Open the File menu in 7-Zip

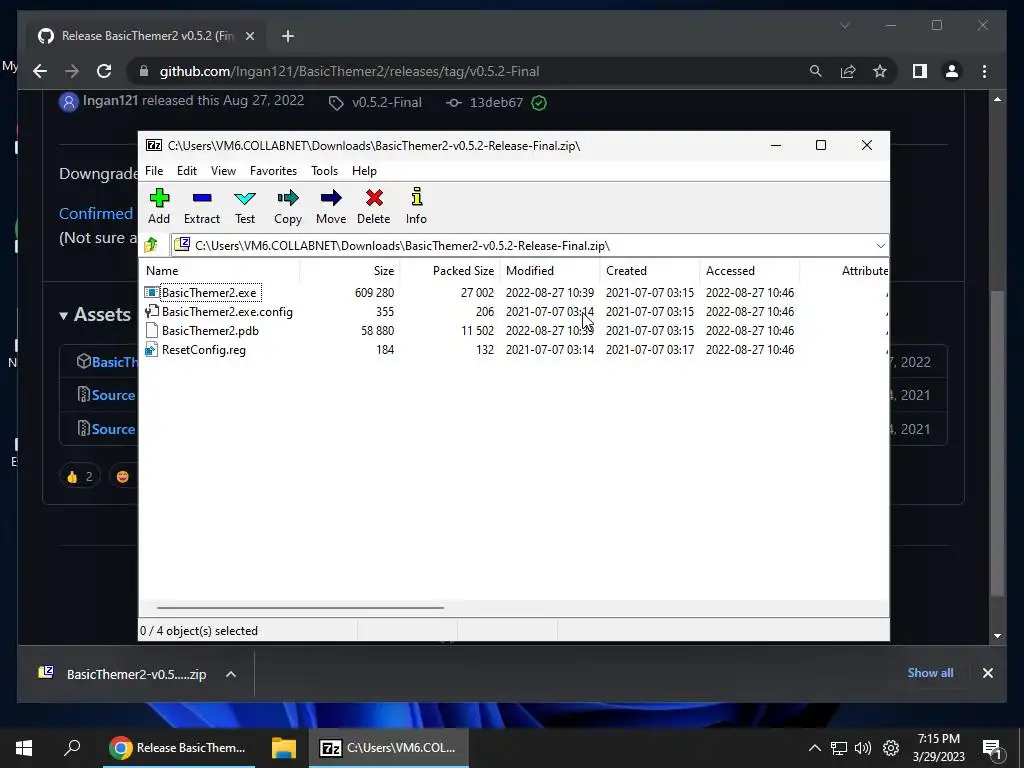pos(154,170)
